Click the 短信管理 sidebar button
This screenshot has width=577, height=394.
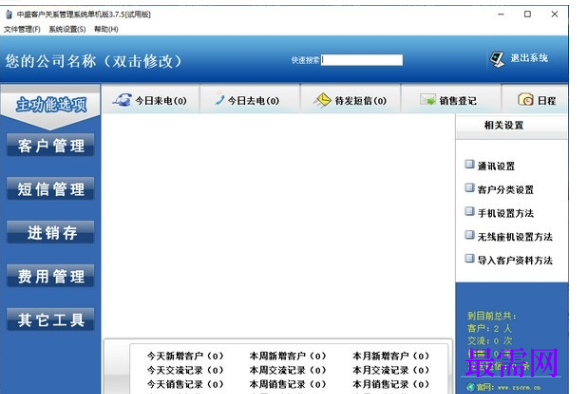pos(50,189)
